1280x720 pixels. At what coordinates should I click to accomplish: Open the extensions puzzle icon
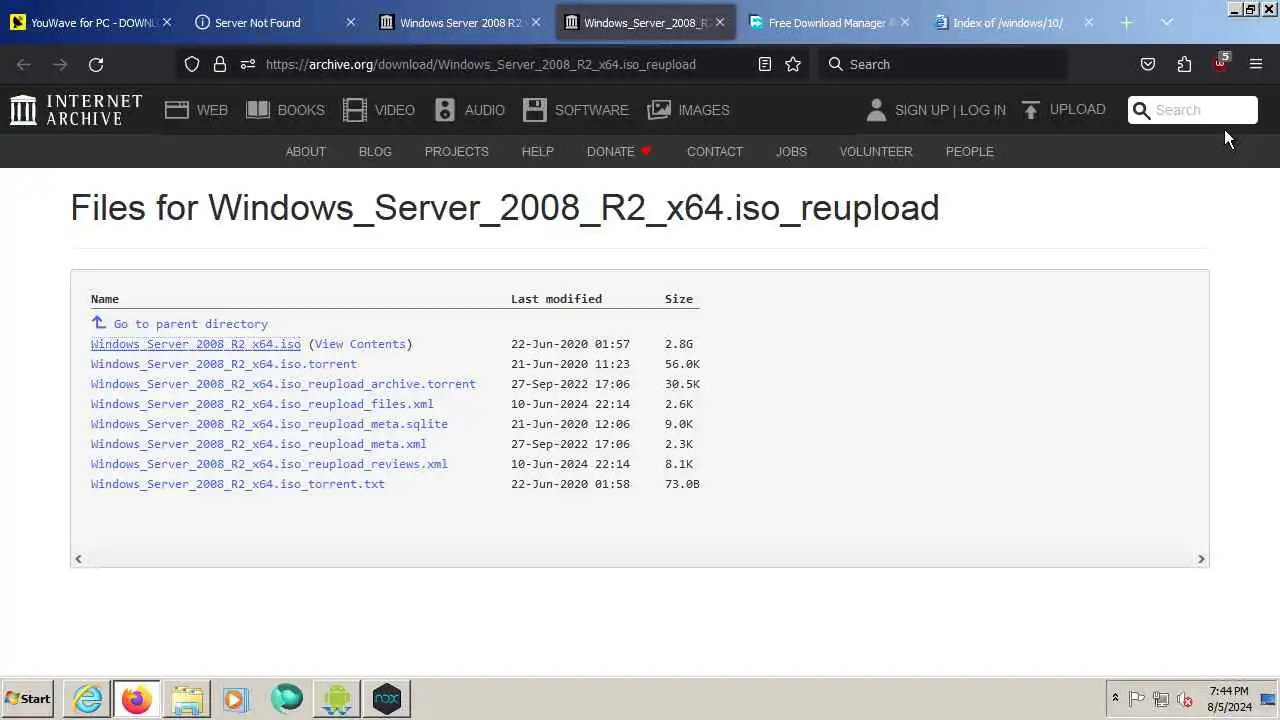coord(1184,64)
